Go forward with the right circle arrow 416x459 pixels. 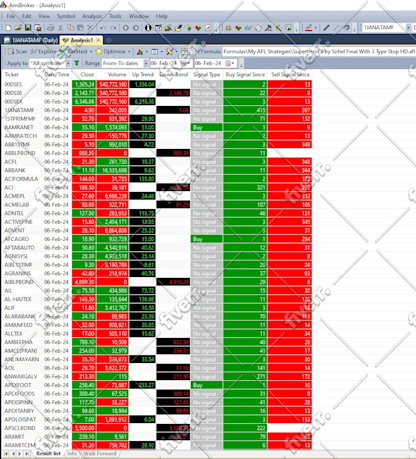[x=136, y=28]
